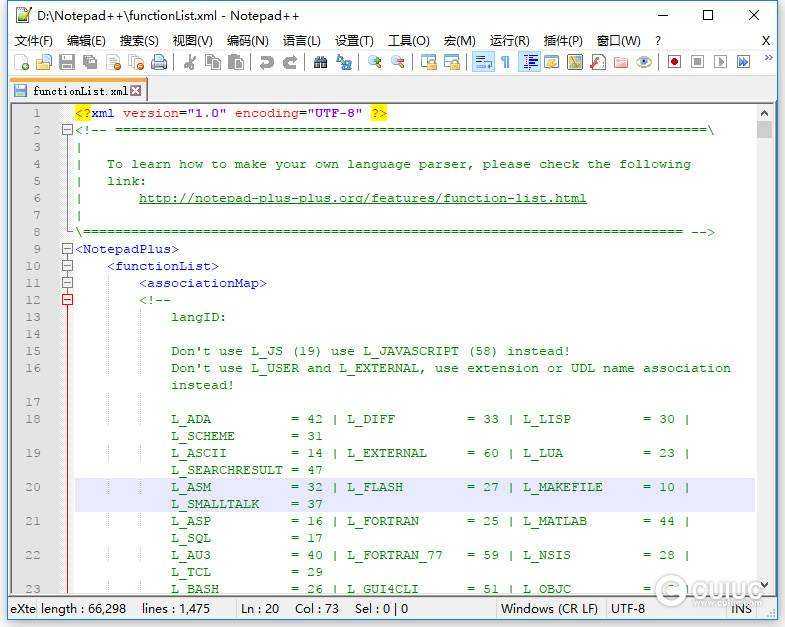Screen dimensions: 785x627
Task: Open the 工具(O) menu
Action: coord(409,41)
